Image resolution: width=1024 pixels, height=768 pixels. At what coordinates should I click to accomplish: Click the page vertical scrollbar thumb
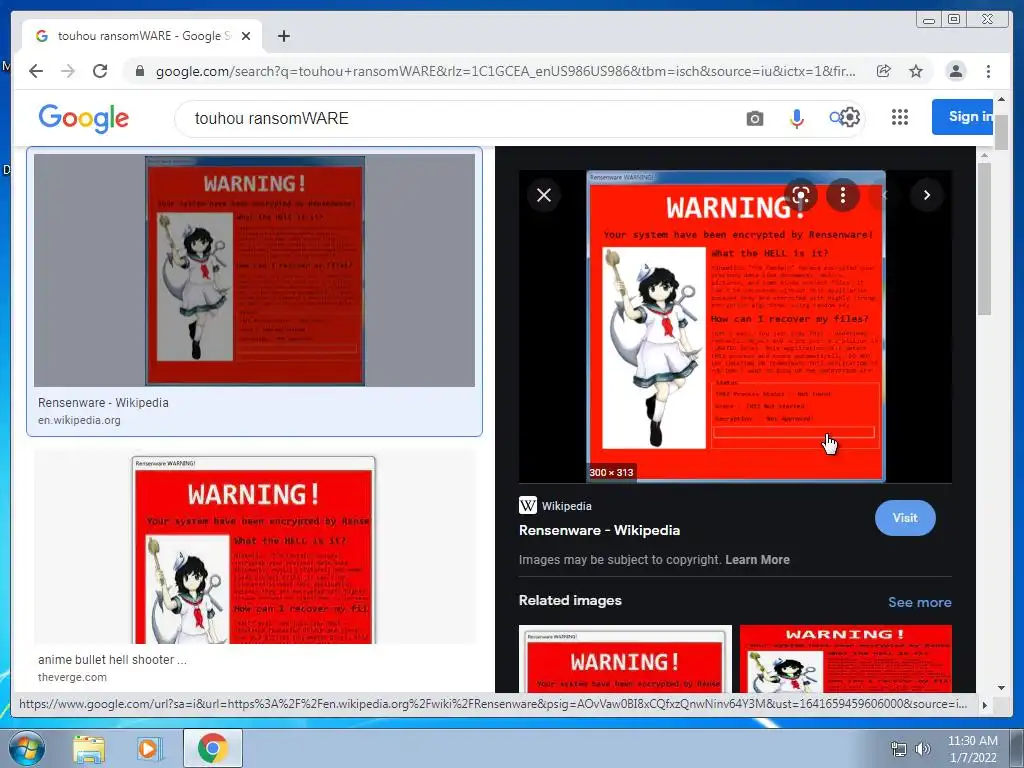(x=1001, y=132)
